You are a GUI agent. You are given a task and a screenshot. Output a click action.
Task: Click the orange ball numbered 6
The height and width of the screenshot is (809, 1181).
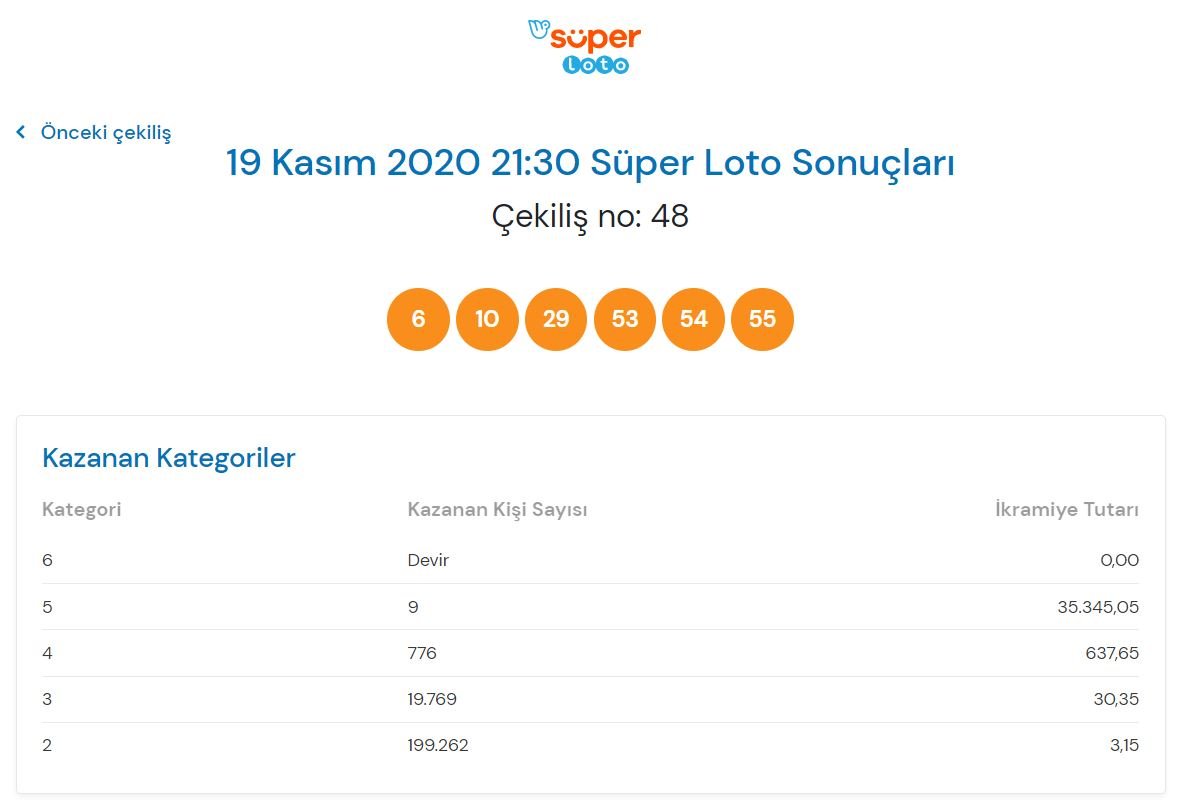tap(418, 319)
